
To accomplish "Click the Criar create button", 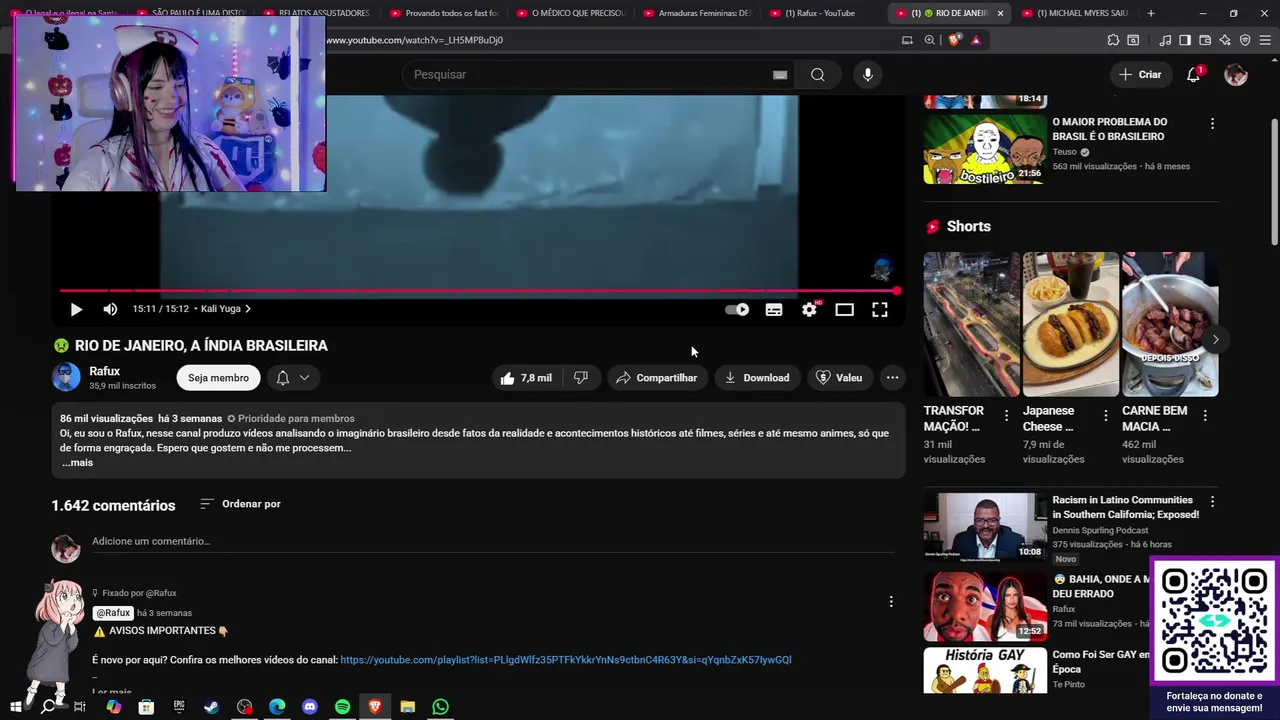I will 1140,74.
